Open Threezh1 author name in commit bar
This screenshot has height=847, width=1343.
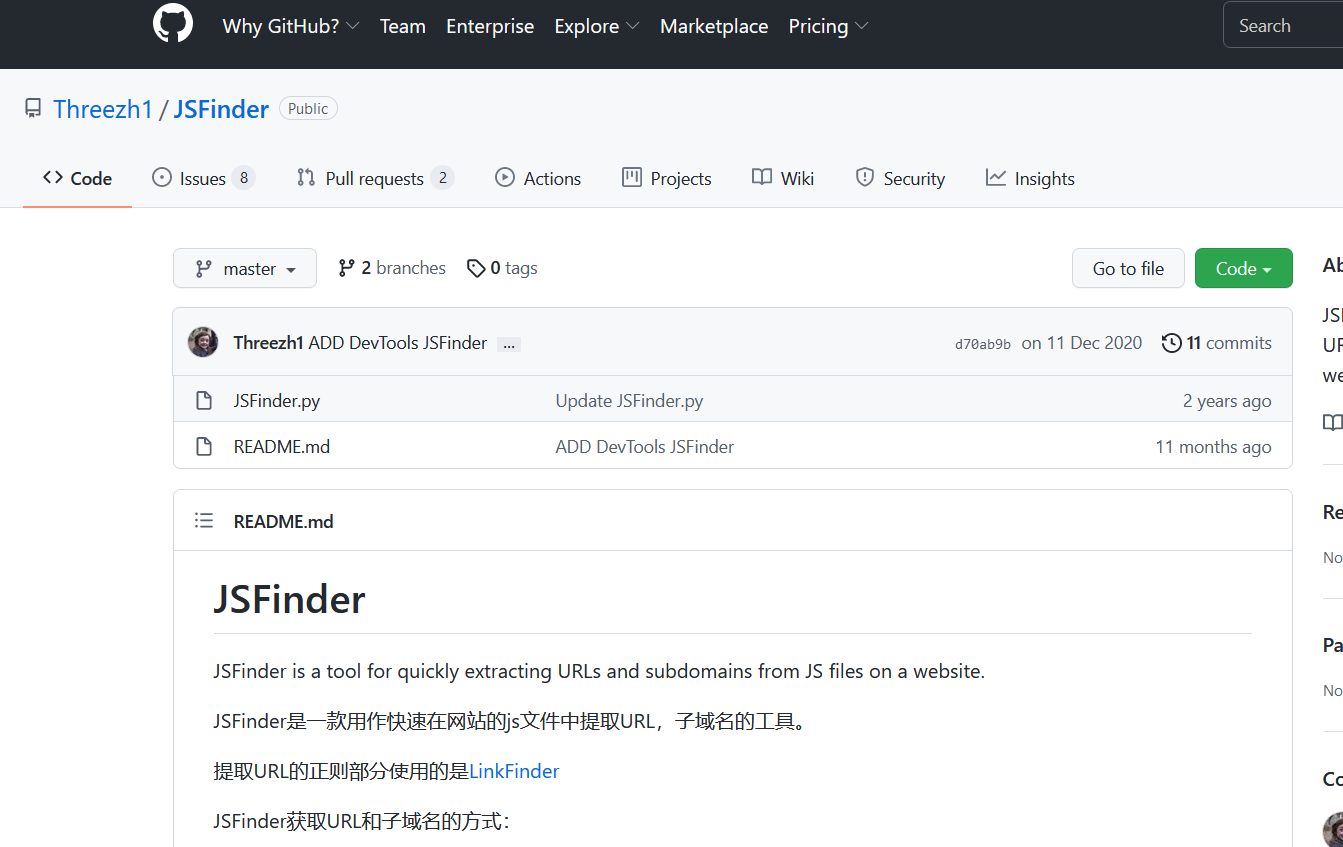pos(268,343)
